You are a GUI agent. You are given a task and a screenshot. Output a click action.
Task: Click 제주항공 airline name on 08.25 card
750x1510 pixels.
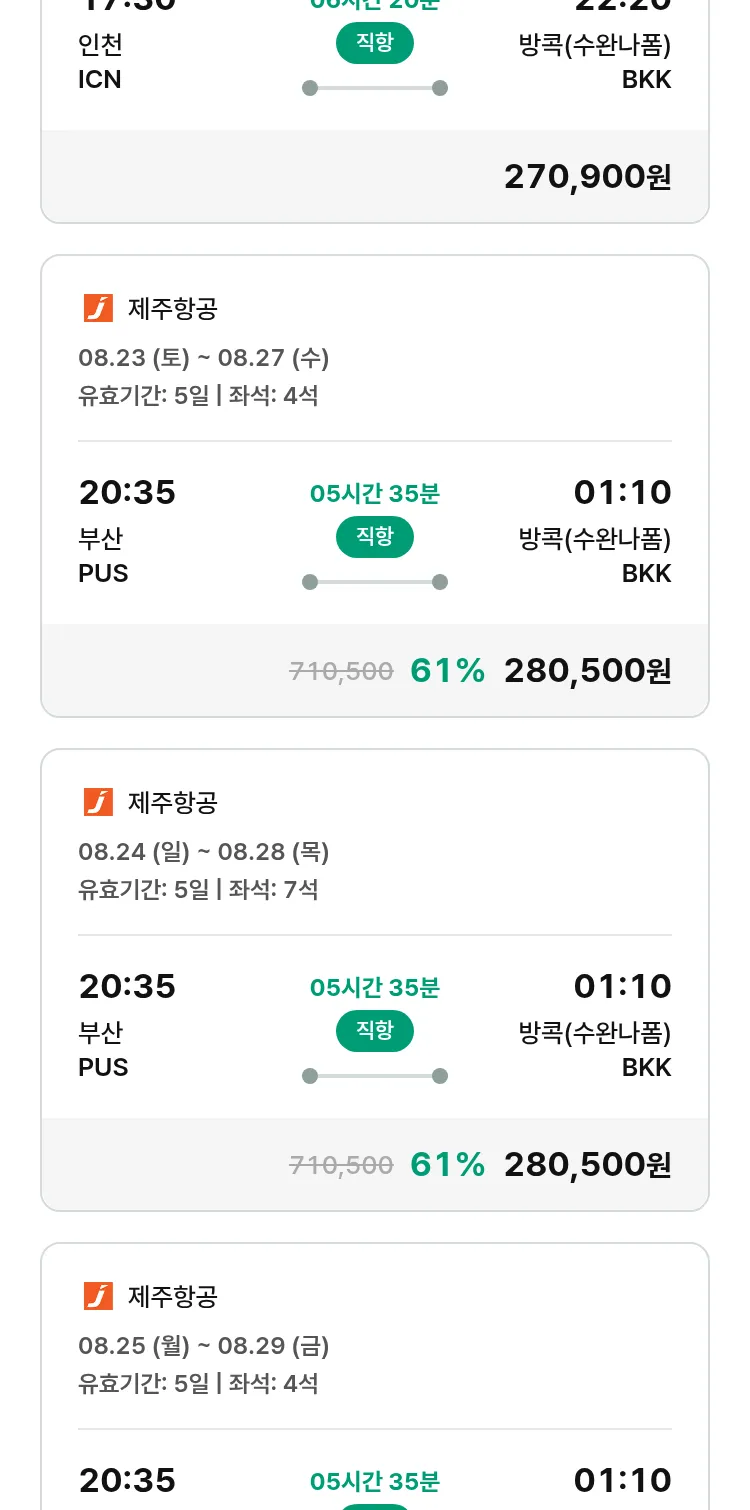click(x=173, y=1296)
